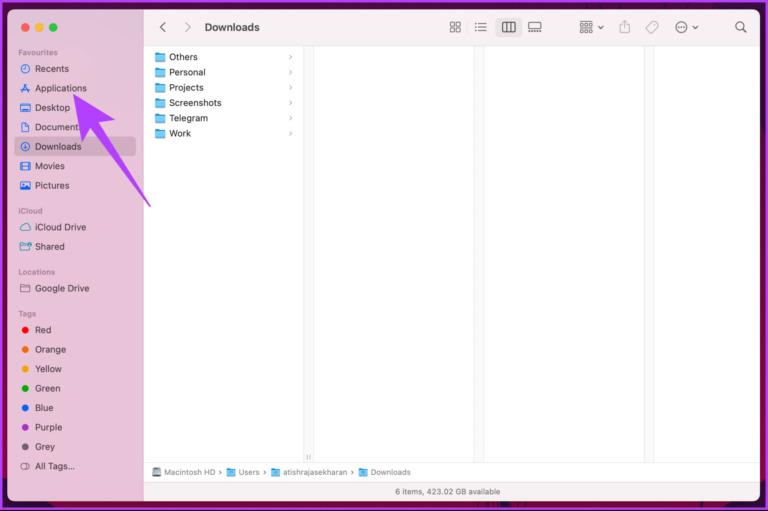Viewport: 768px width, 511px height.
Task: Open the Shared sidebar item
Action: 75,247
